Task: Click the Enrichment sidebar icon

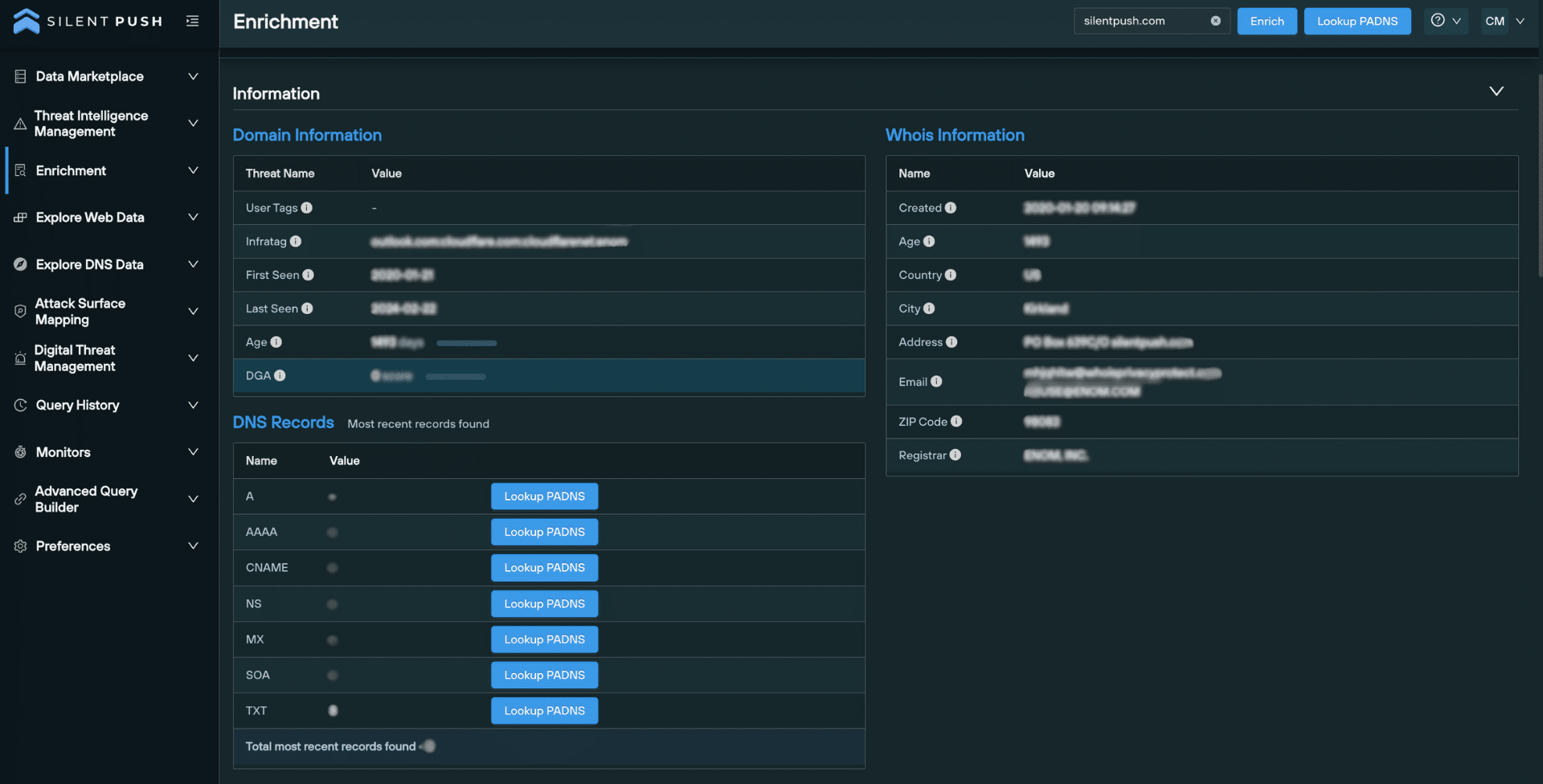Action: [20, 170]
